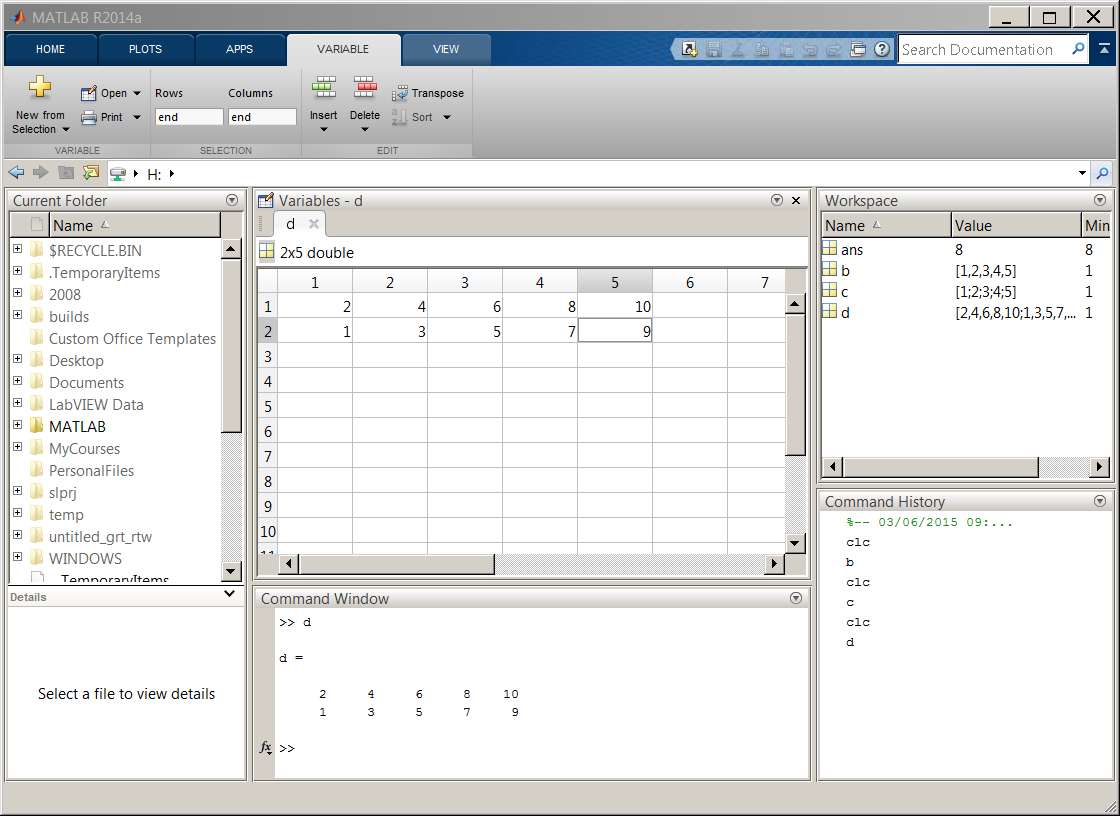The width and height of the screenshot is (1120, 816).
Task: Expand the $RECYCLE.BIN folder node
Action: pos(17,249)
